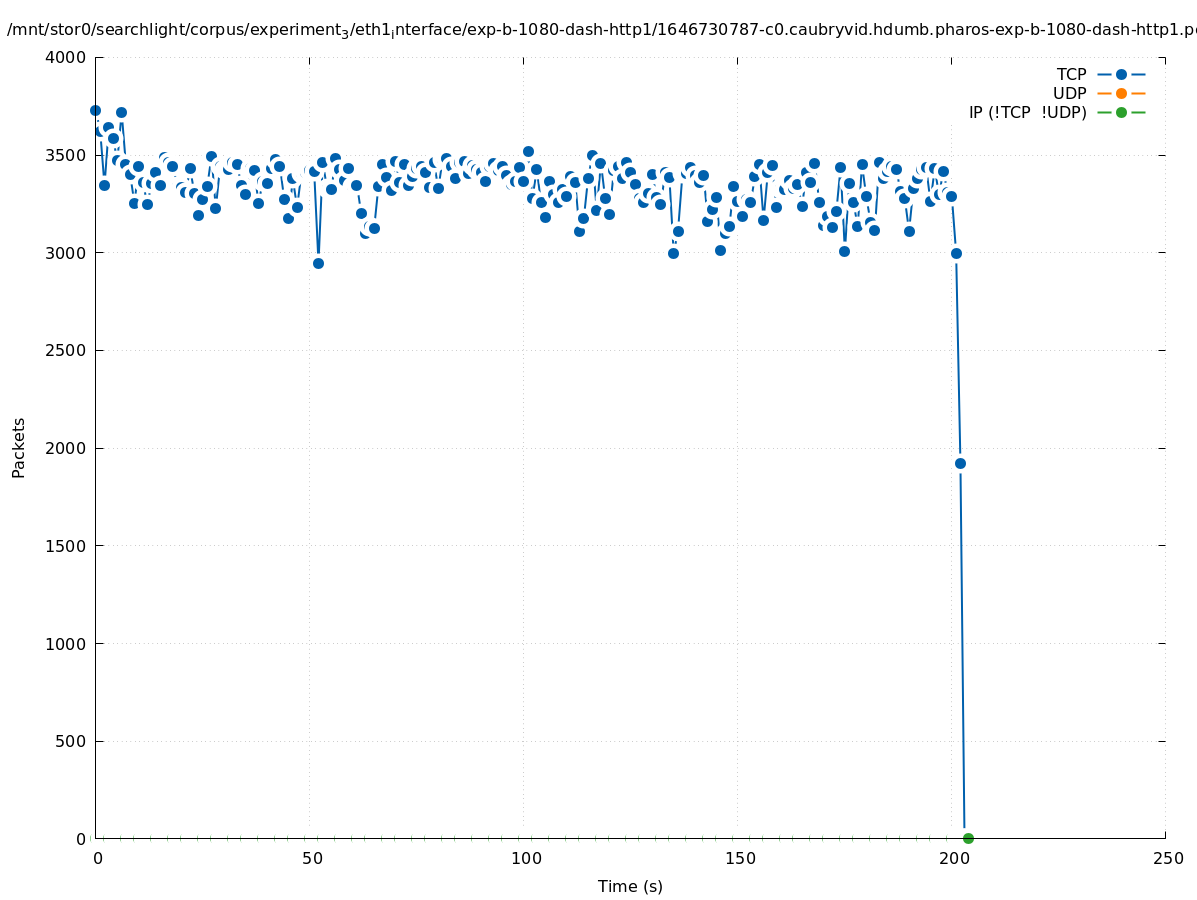Toggle the UDP series legend label
1197x900 pixels.
click(1069, 93)
